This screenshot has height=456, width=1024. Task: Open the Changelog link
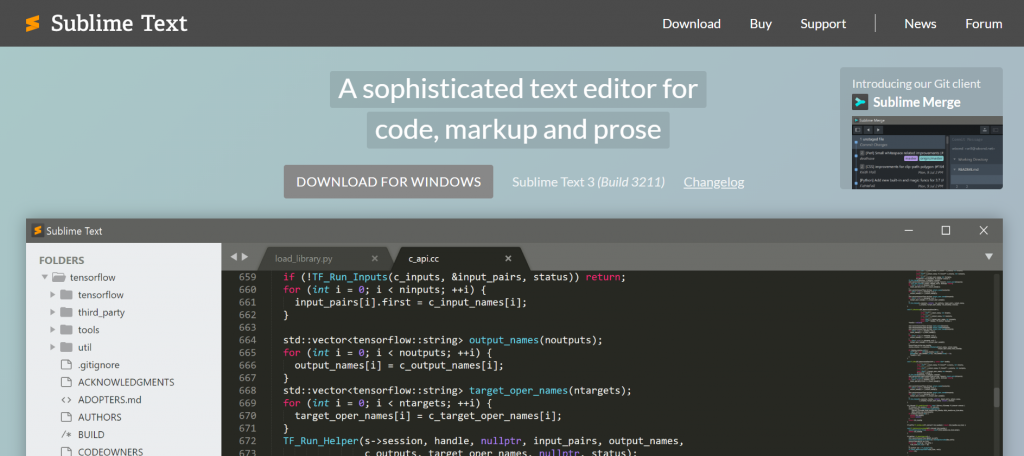(714, 182)
